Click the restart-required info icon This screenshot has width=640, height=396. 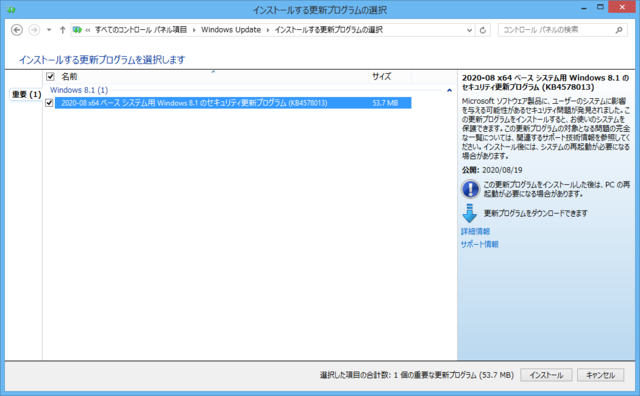tap(470, 189)
